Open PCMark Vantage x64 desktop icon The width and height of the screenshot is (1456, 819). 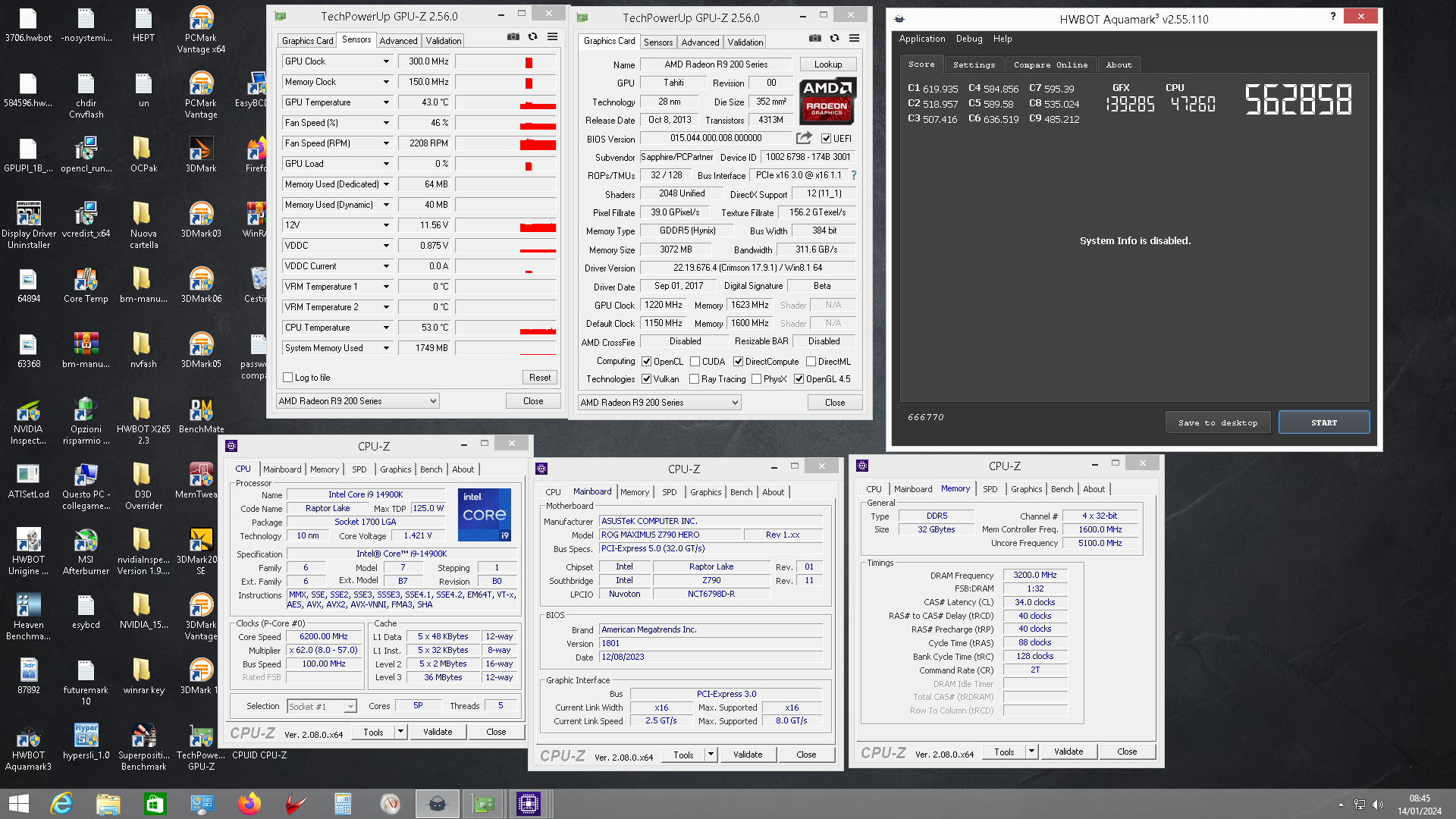coord(201,30)
